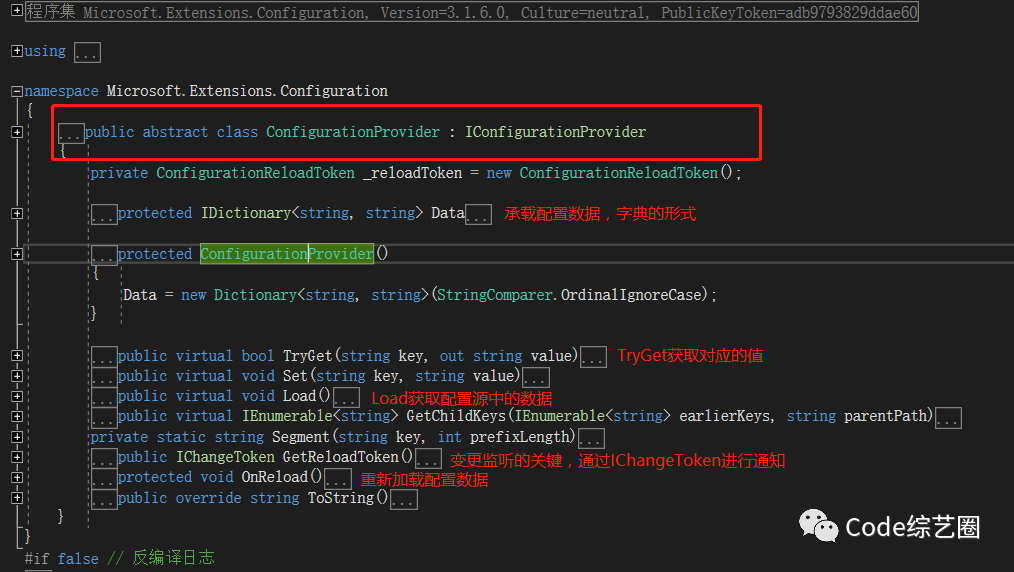Click the abstract keyword in class declaration
1014x572 pixels.
(x=175, y=132)
